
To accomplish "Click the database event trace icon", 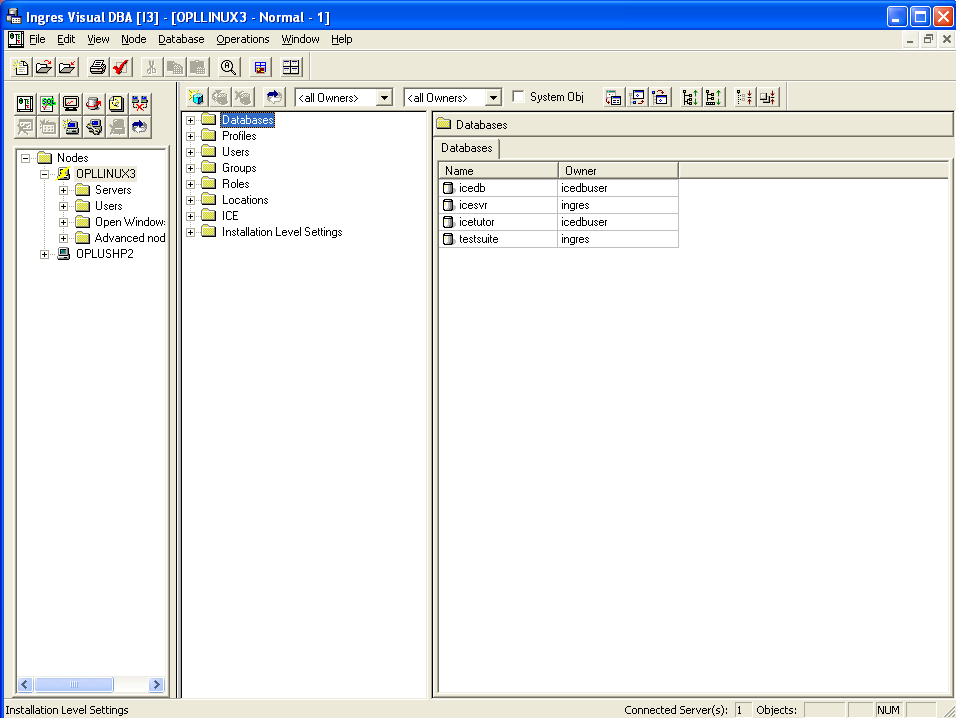I will [94, 104].
